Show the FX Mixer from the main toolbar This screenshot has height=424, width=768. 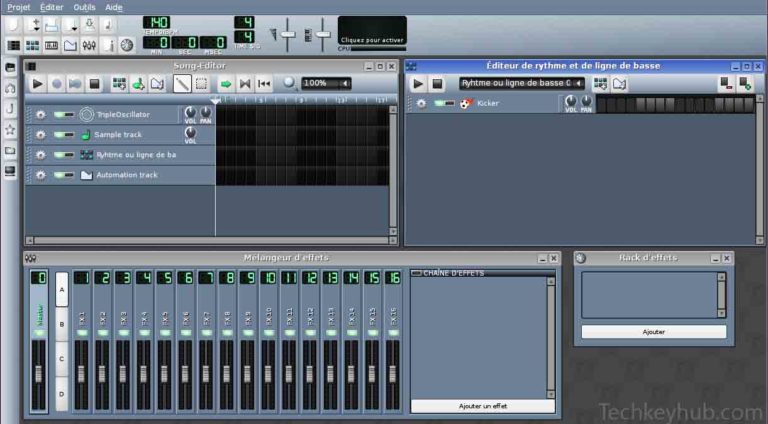[89, 45]
